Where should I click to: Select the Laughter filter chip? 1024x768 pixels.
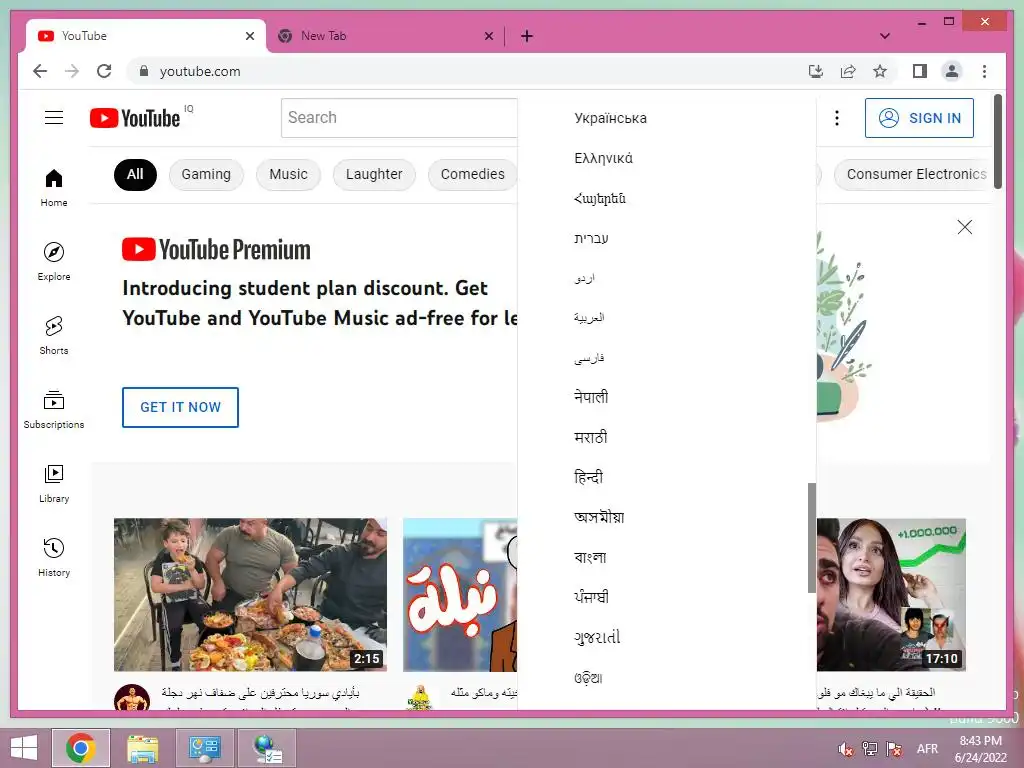tap(374, 174)
